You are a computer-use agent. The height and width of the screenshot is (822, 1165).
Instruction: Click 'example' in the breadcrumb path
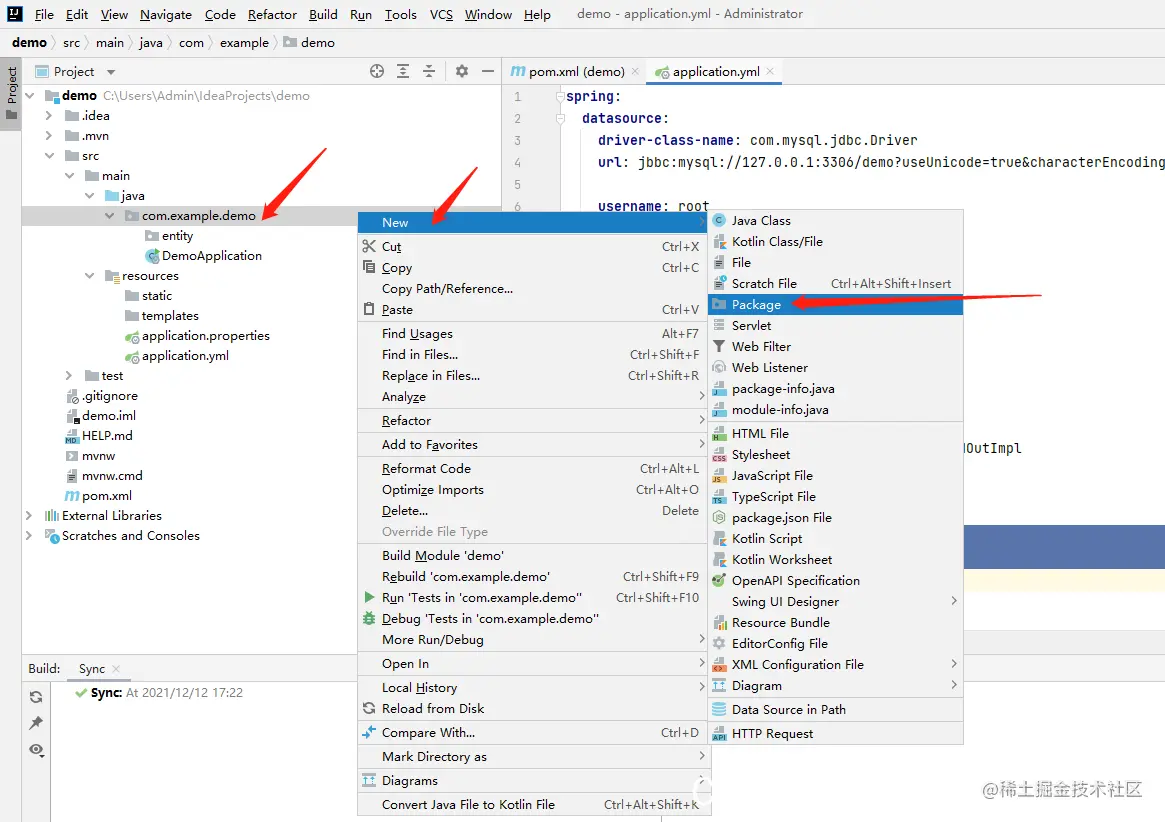coord(244,43)
